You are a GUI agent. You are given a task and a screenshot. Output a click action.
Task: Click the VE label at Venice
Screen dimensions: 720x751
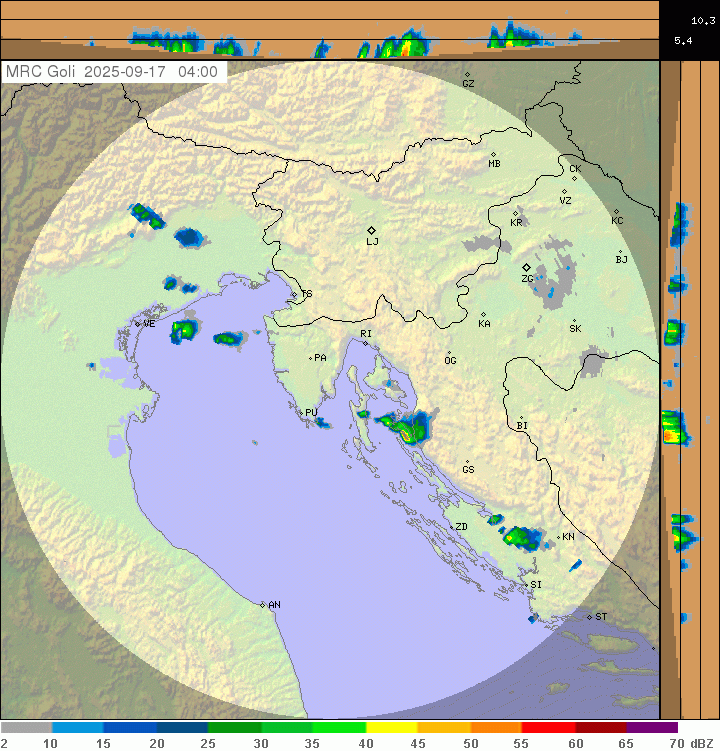click(x=149, y=324)
